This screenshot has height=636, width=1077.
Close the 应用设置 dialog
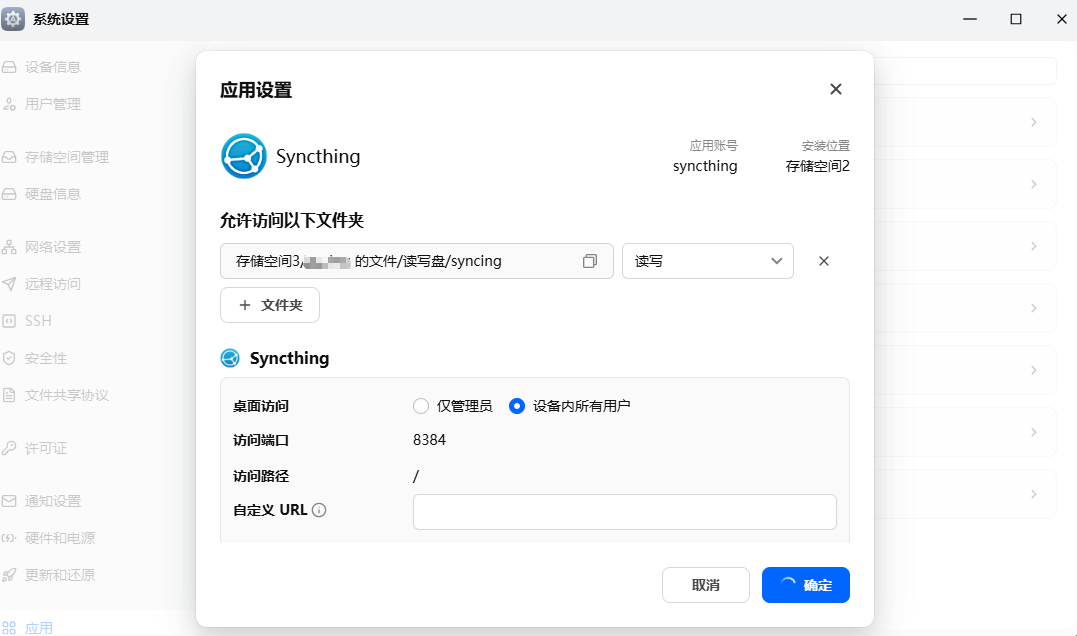click(835, 89)
